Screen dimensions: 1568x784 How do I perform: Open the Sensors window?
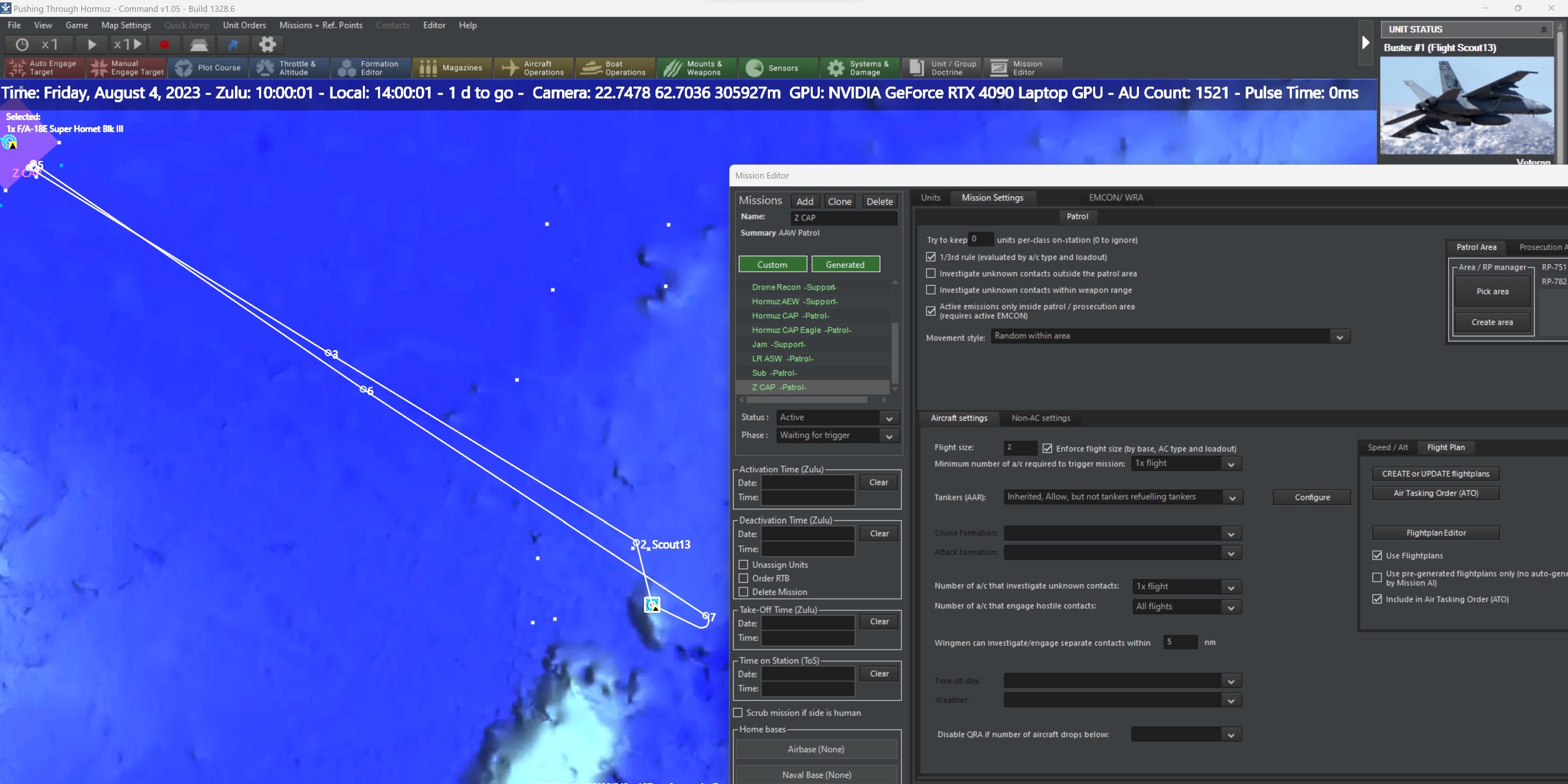778,67
